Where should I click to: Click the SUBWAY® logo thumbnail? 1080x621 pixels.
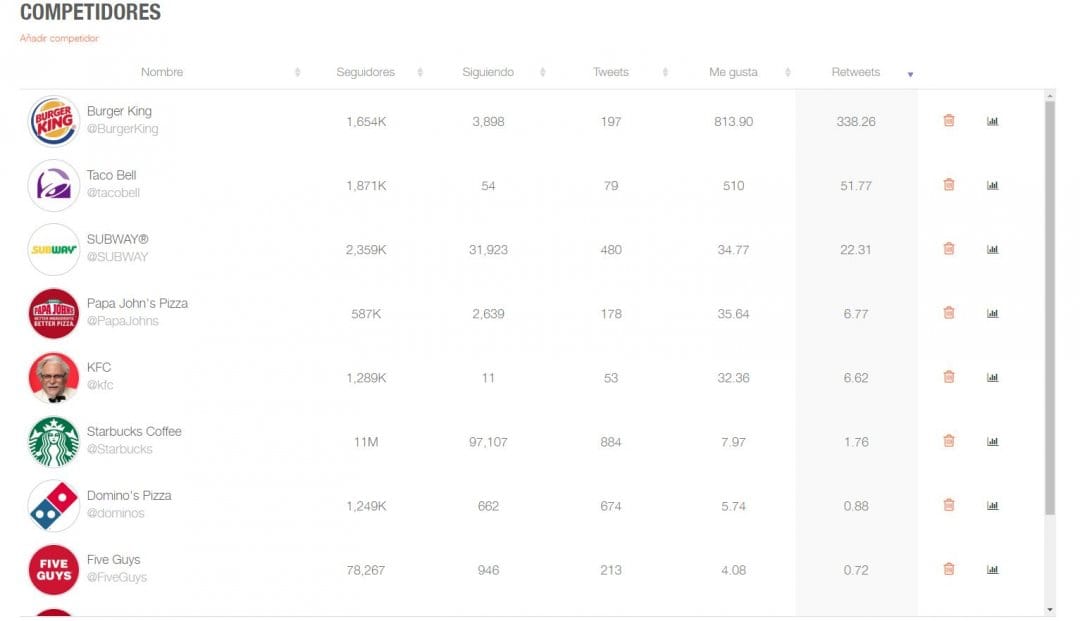[x=53, y=249]
